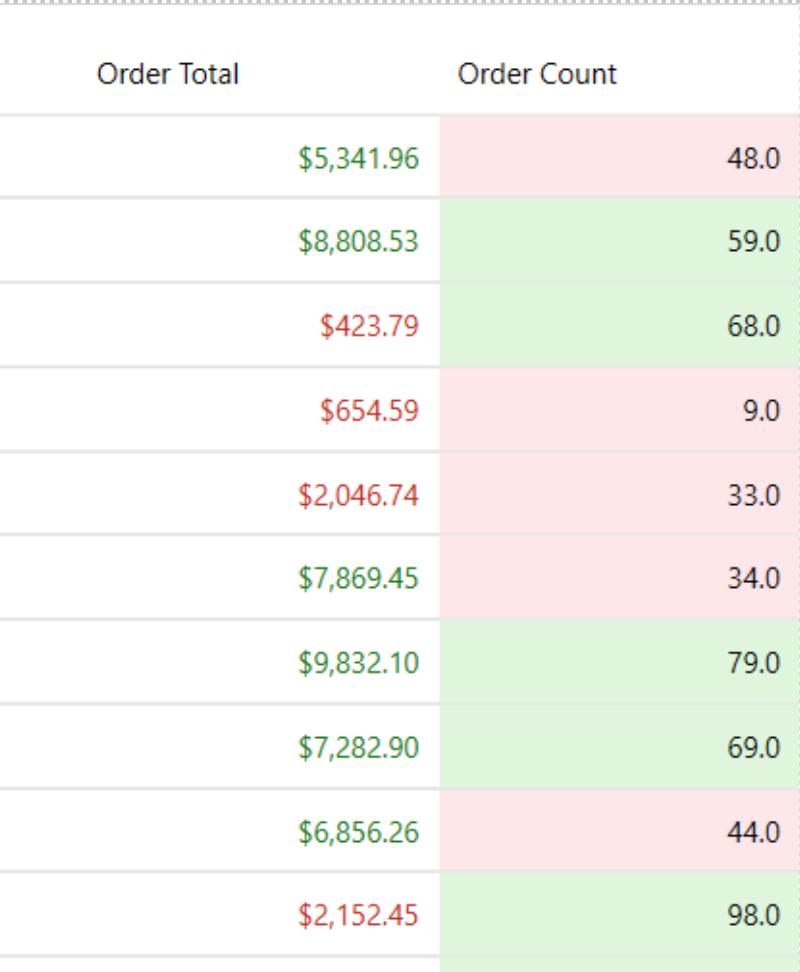This screenshot has height=972, width=800.
Task: Select the $6,856.26 order total cell
Action: pyautogui.click(x=358, y=832)
